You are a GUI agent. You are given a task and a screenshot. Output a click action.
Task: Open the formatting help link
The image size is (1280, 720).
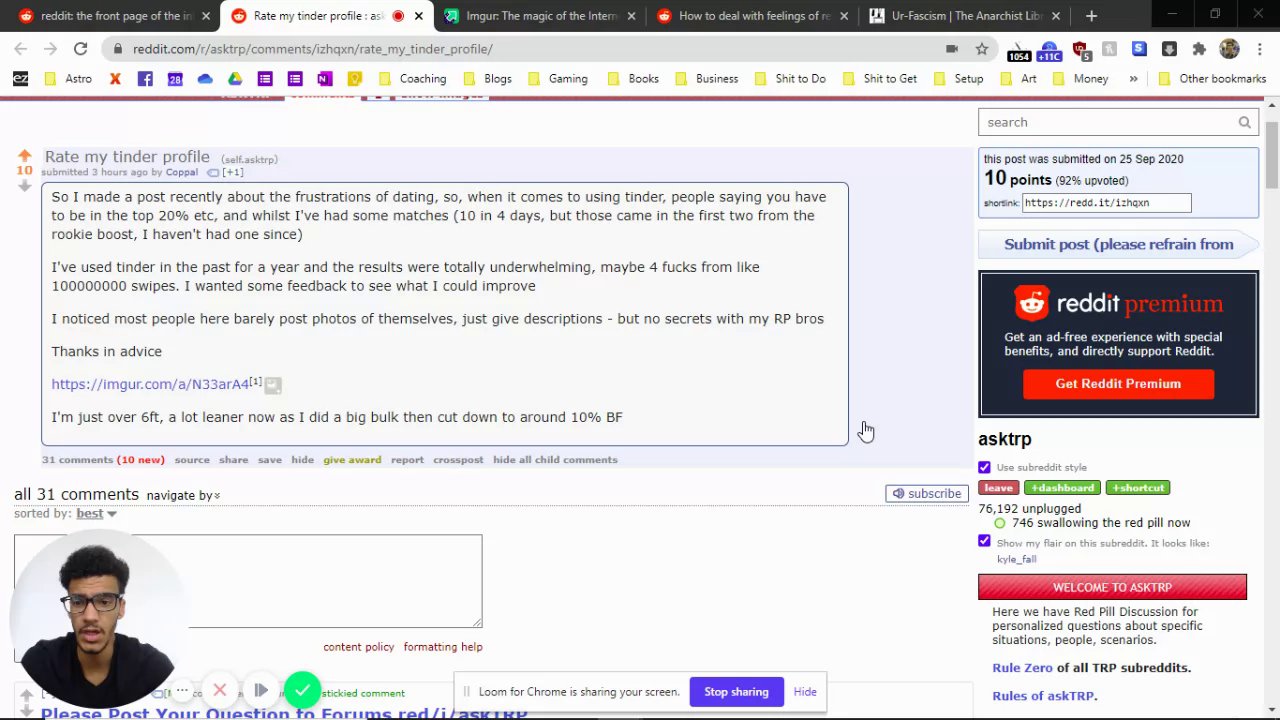[x=443, y=647]
